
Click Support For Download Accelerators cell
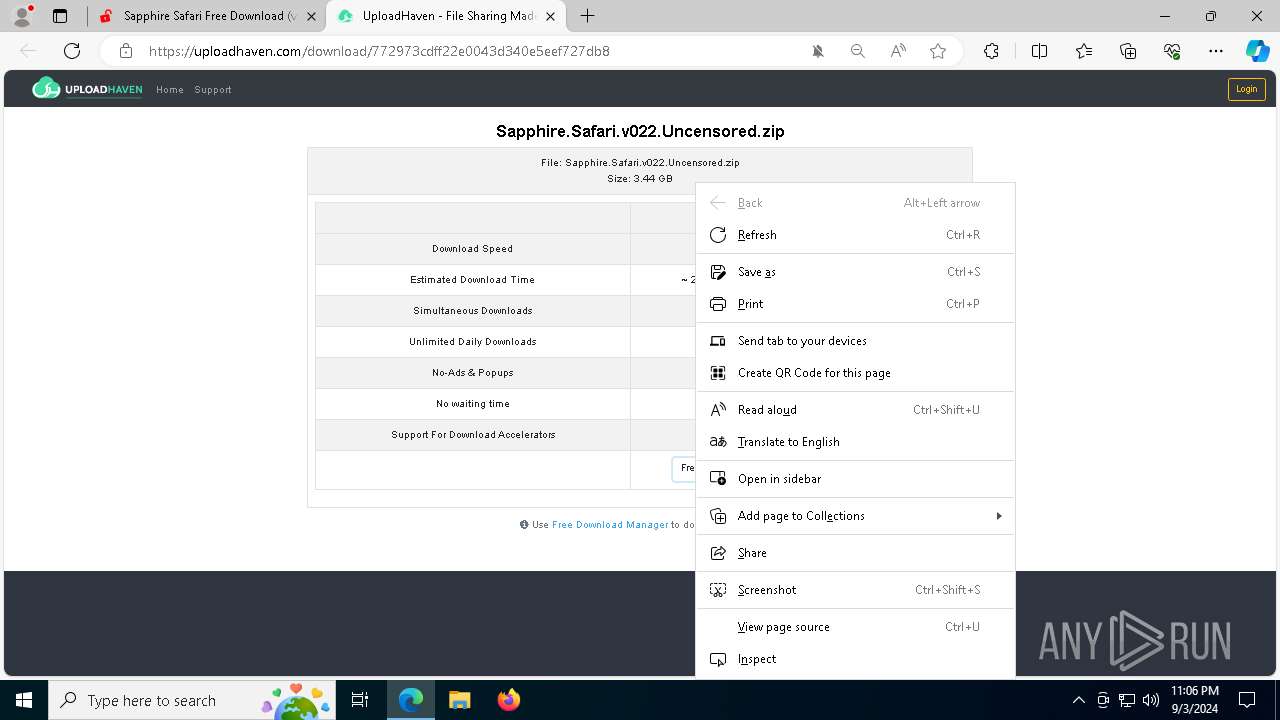(473, 435)
